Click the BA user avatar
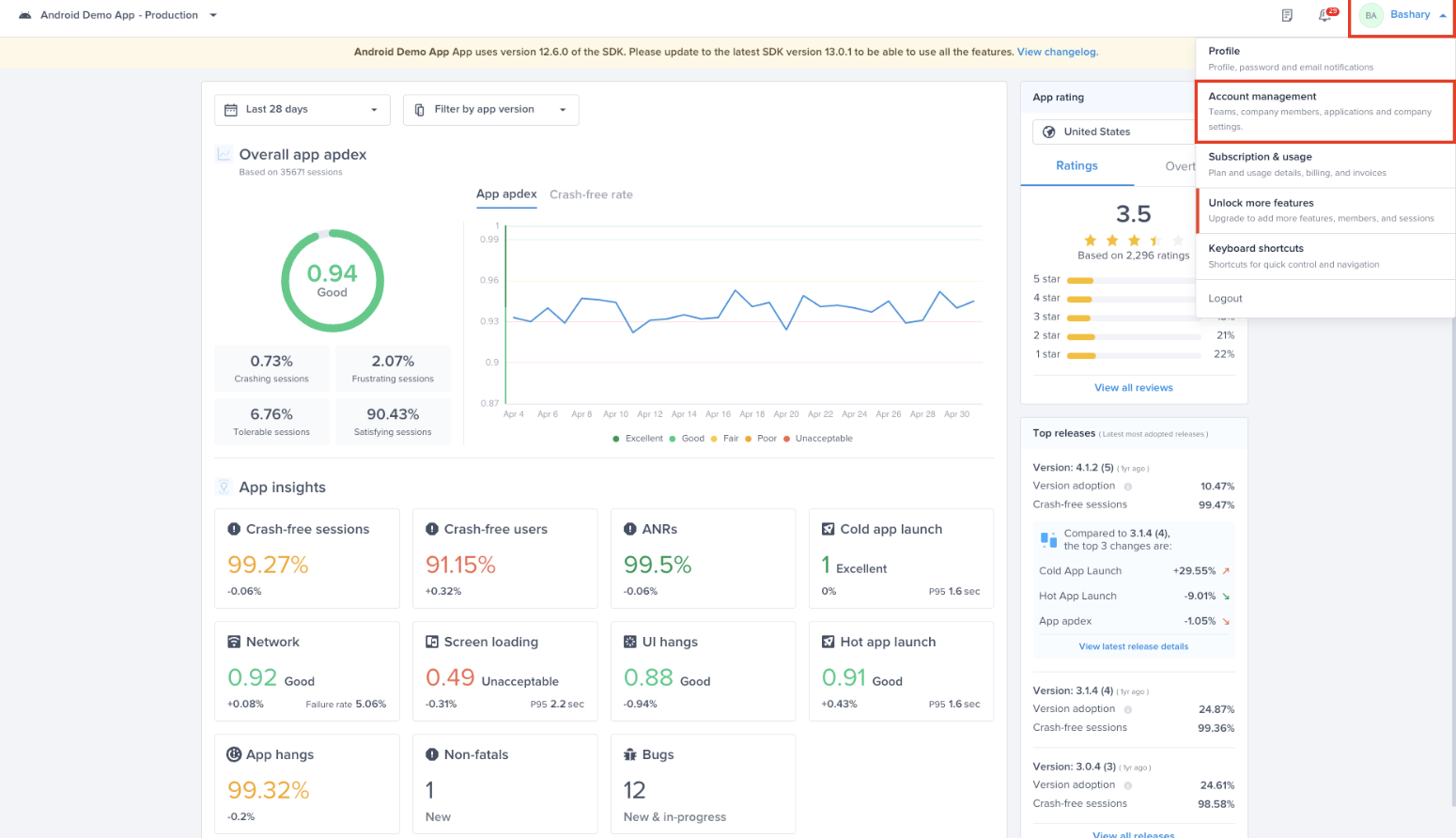 coord(1371,15)
